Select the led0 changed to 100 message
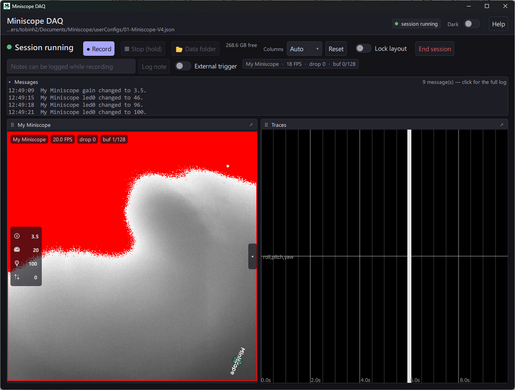The height and width of the screenshot is (390, 515). pyautogui.click(x=77, y=112)
